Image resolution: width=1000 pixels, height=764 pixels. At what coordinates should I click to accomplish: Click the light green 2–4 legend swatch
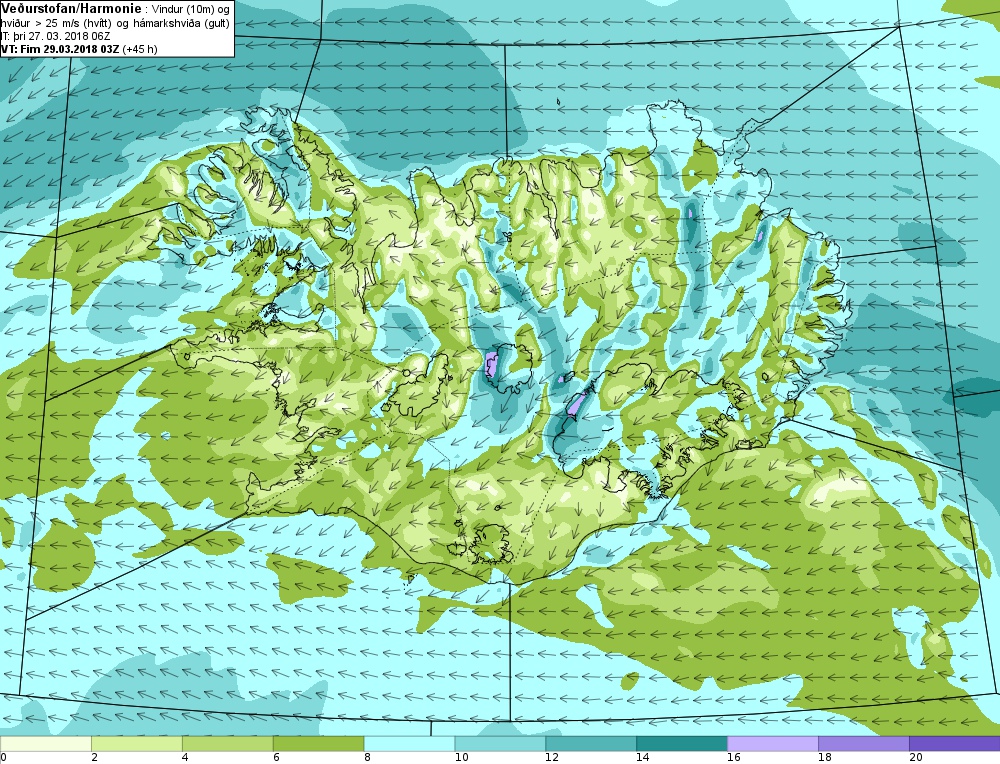click(x=136, y=744)
